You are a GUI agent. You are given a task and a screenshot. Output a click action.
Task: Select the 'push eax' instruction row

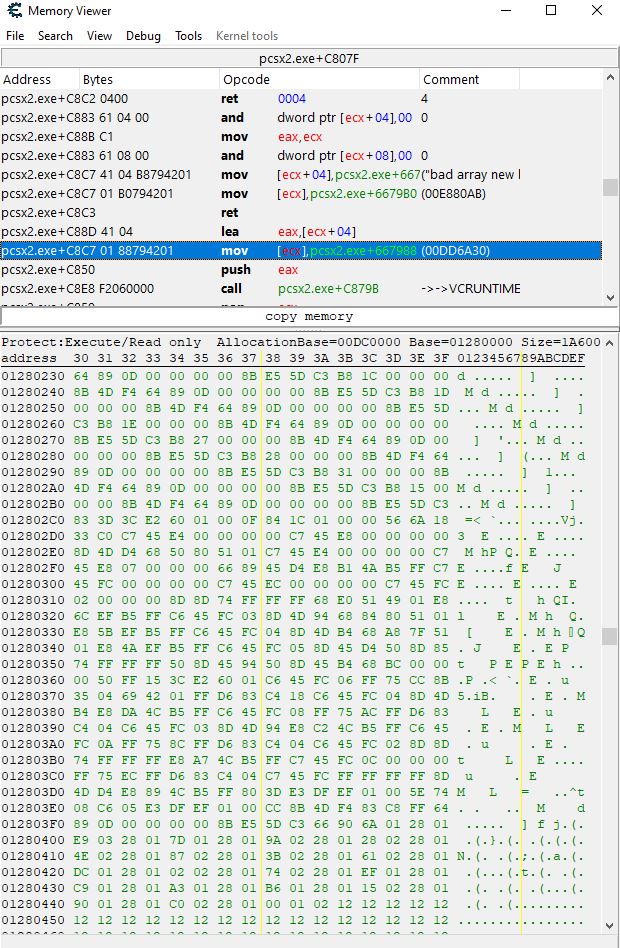[301, 270]
